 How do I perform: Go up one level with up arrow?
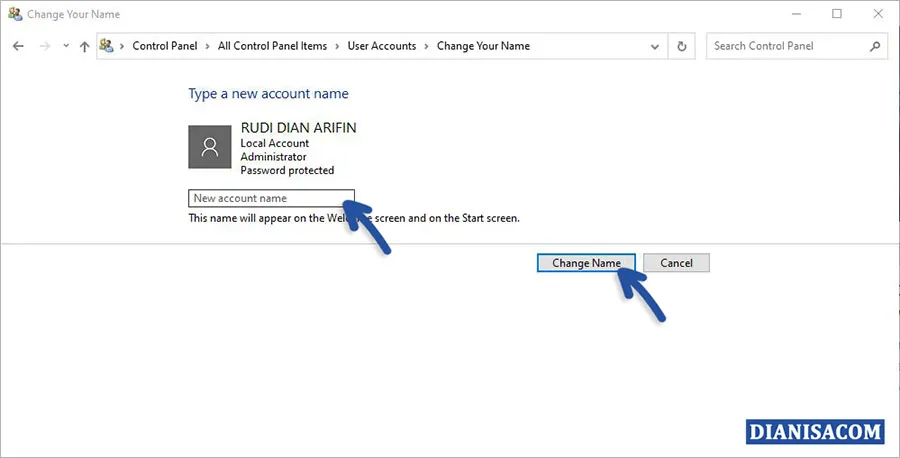click(x=84, y=46)
